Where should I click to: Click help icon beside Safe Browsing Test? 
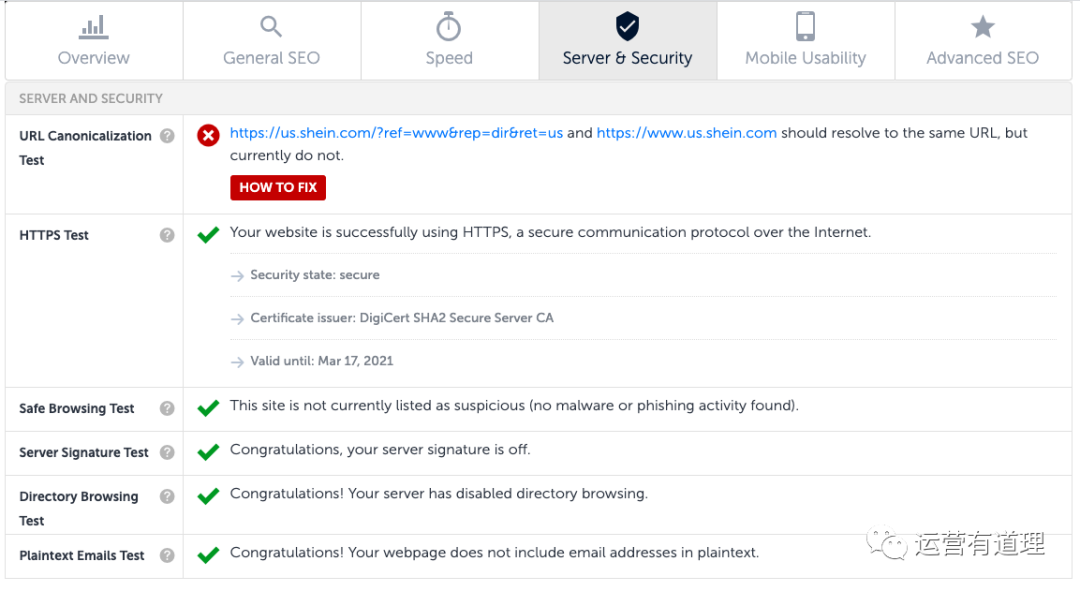click(x=167, y=408)
